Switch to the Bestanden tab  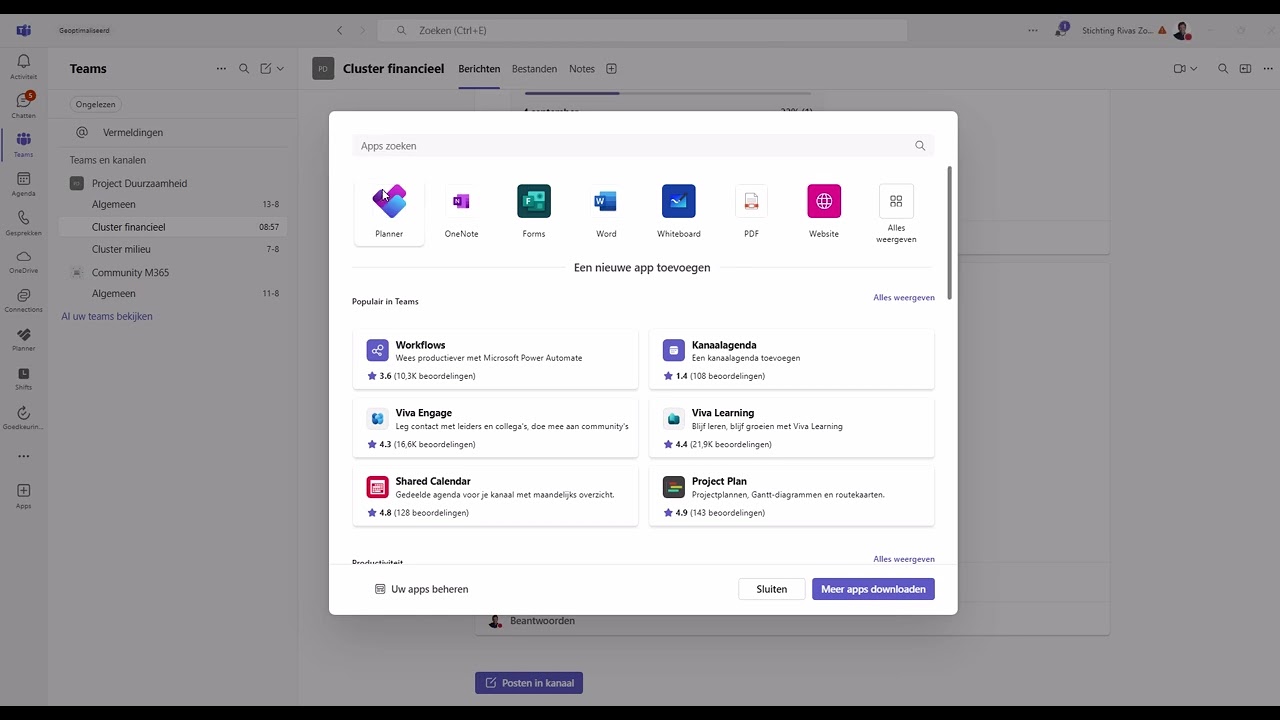point(534,69)
